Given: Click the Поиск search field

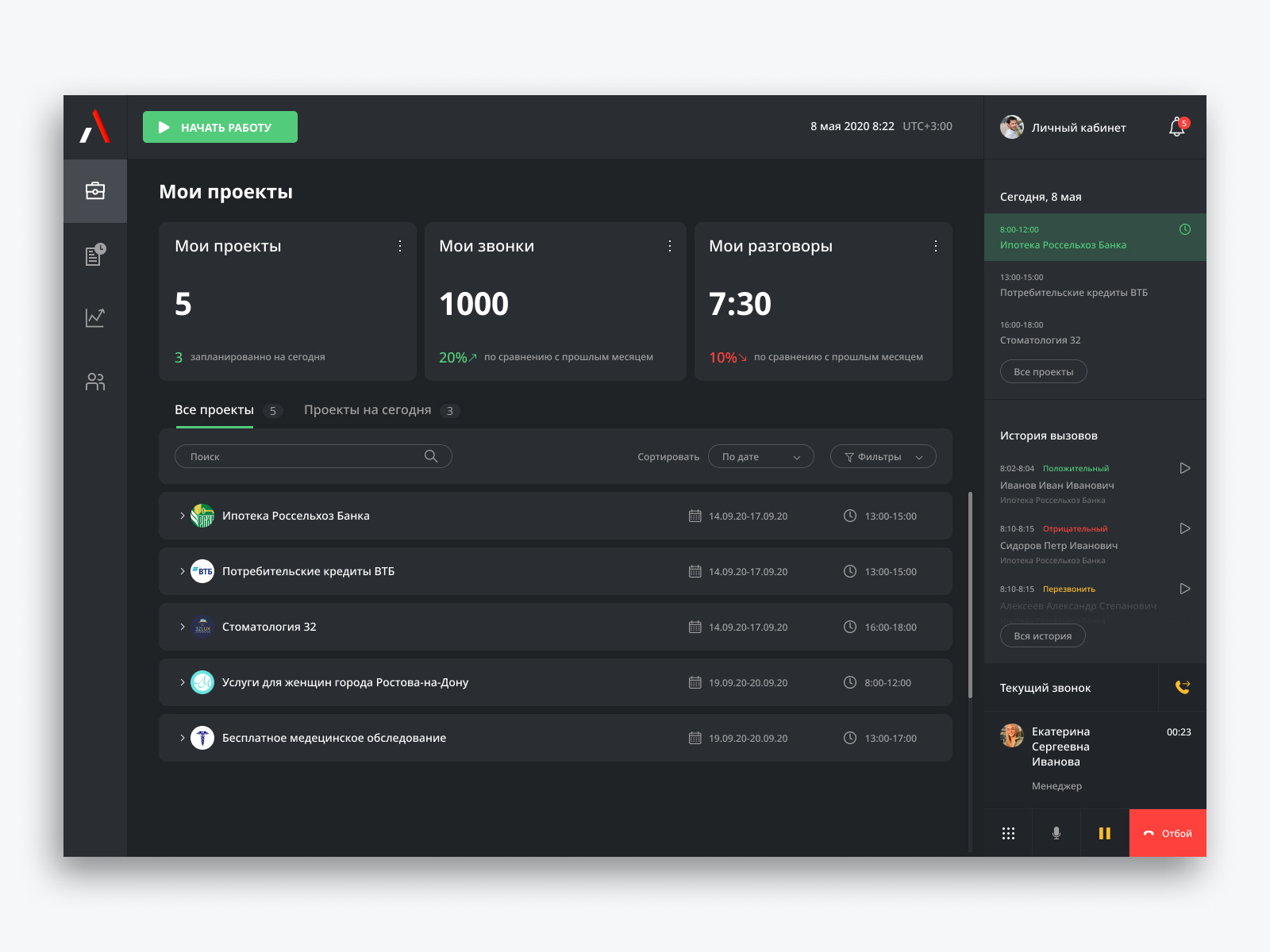Looking at the screenshot, I should [x=313, y=456].
